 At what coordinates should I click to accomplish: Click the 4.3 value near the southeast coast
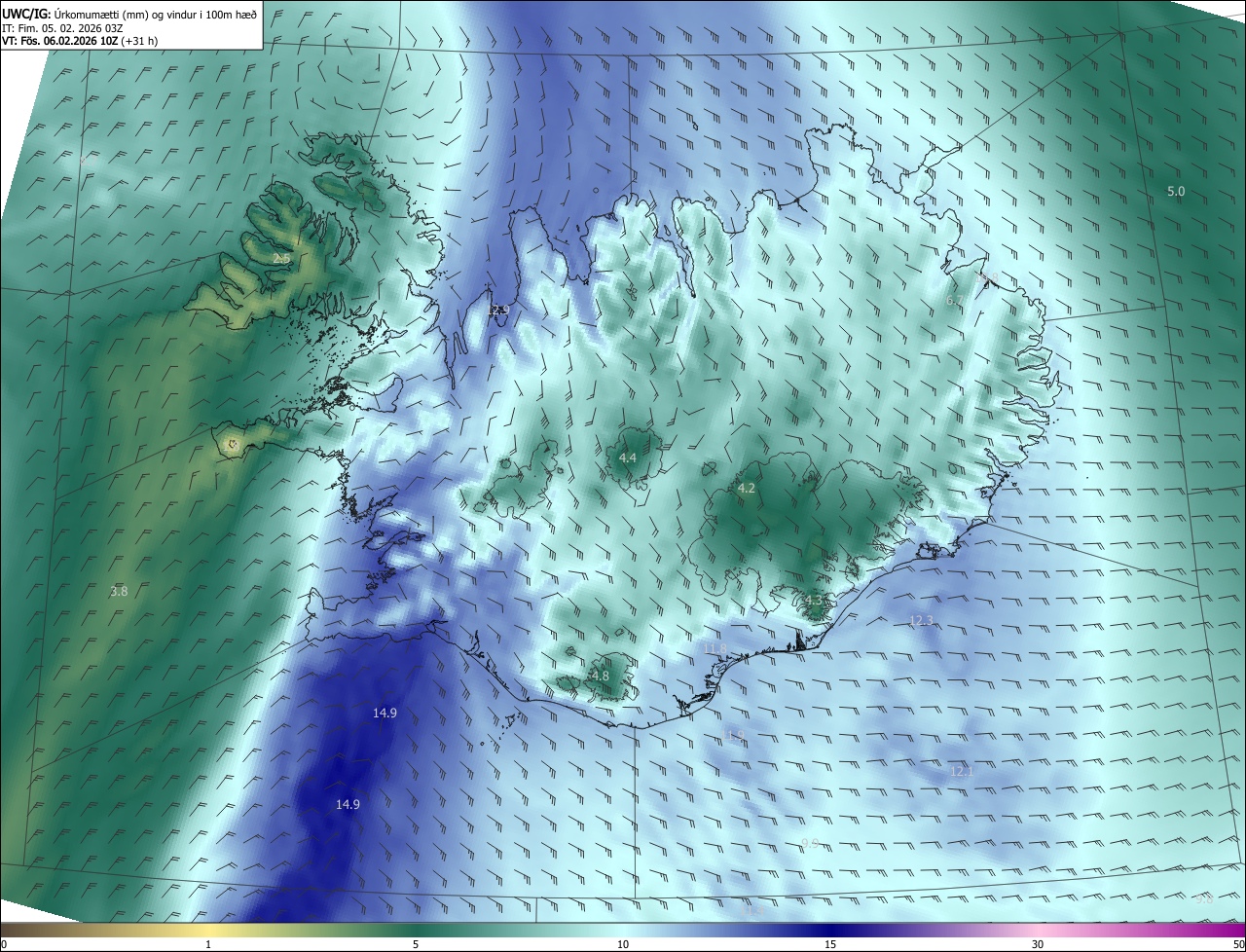pos(814,602)
